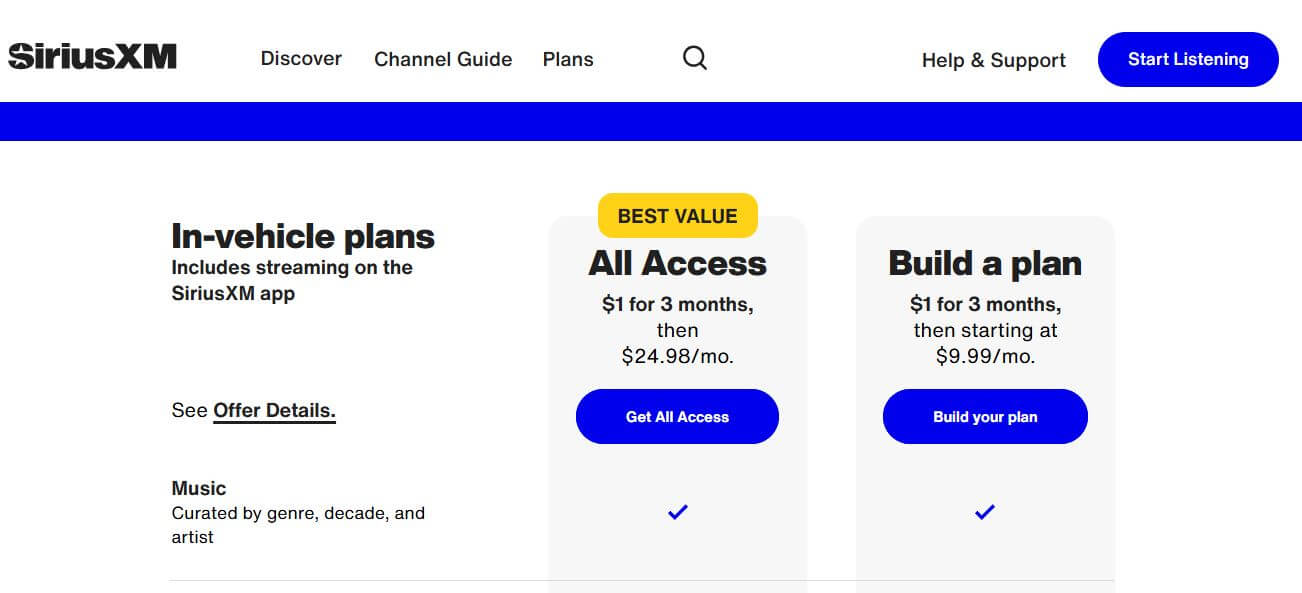Click the $9.99/mo pricing text
Screen dimensions: 1302x593
tap(984, 354)
